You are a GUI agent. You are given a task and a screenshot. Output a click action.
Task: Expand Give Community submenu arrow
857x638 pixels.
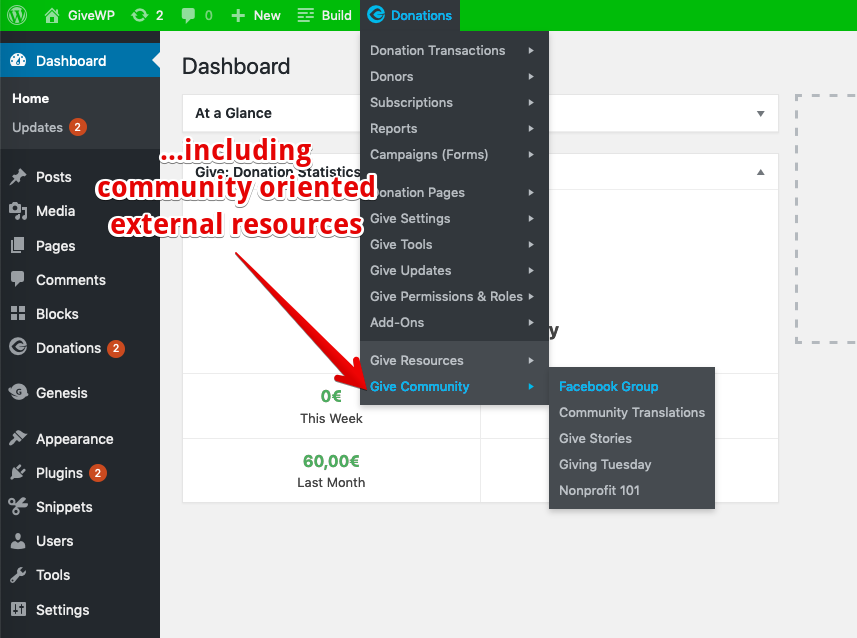(x=531, y=387)
